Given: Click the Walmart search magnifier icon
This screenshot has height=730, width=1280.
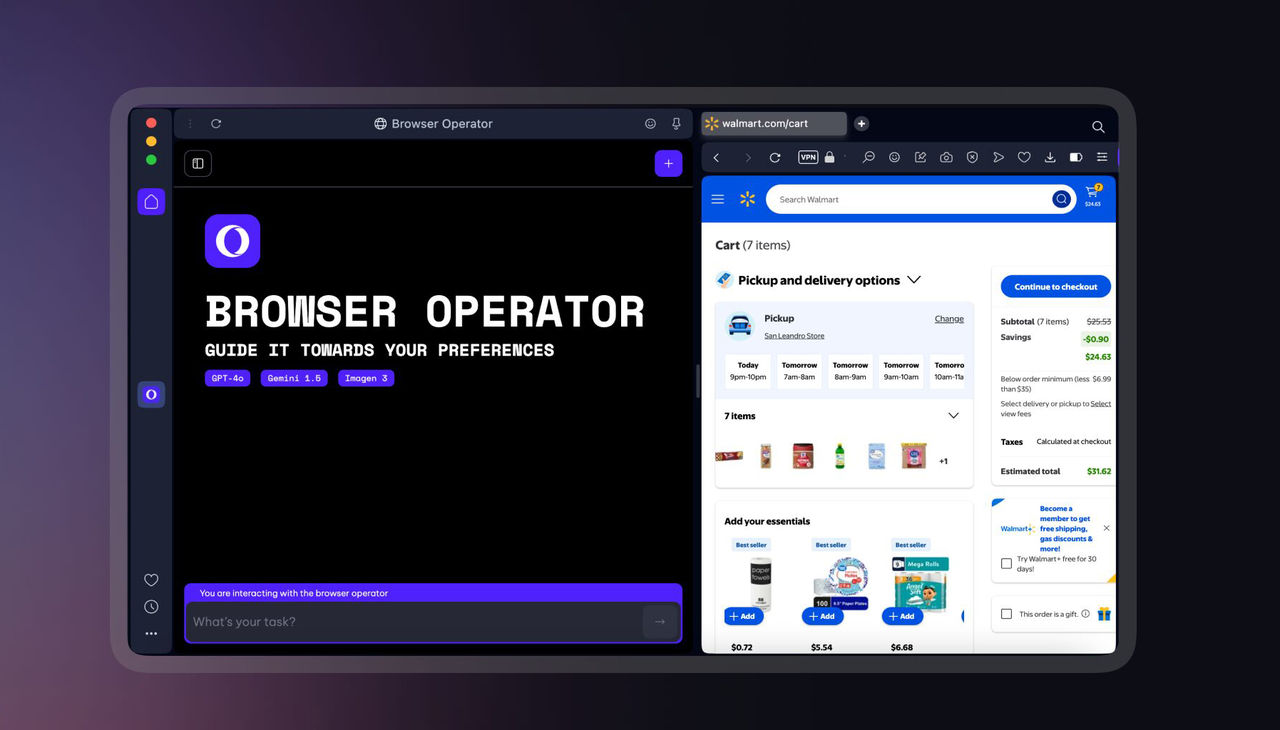Looking at the screenshot, I should (x=1061, y=199).
